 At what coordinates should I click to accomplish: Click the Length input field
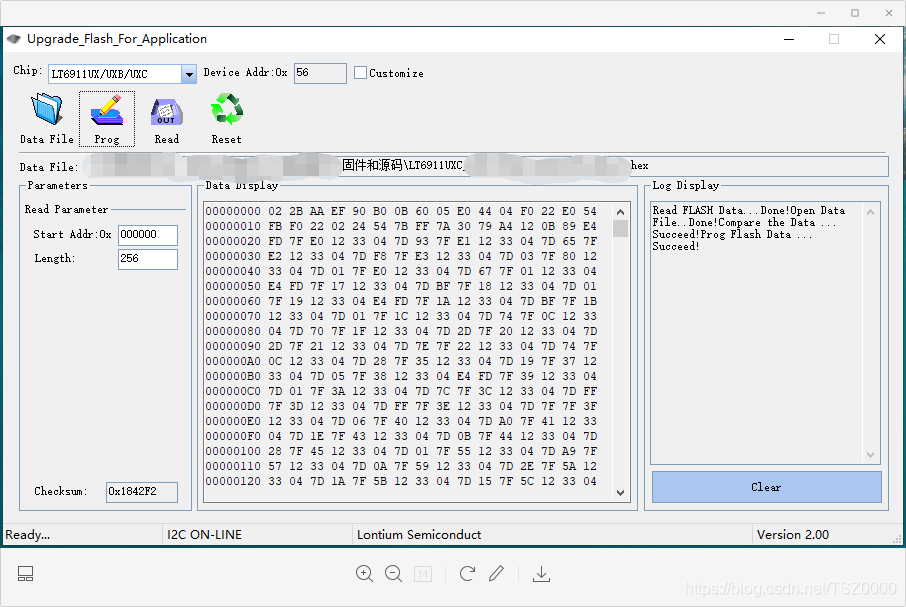coord(148,259)
